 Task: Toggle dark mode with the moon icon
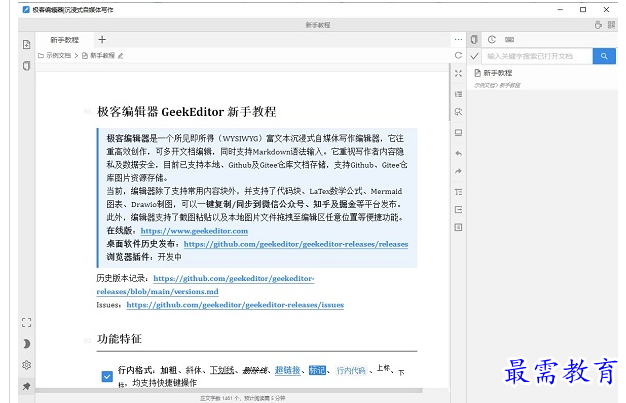pos(26,343)
